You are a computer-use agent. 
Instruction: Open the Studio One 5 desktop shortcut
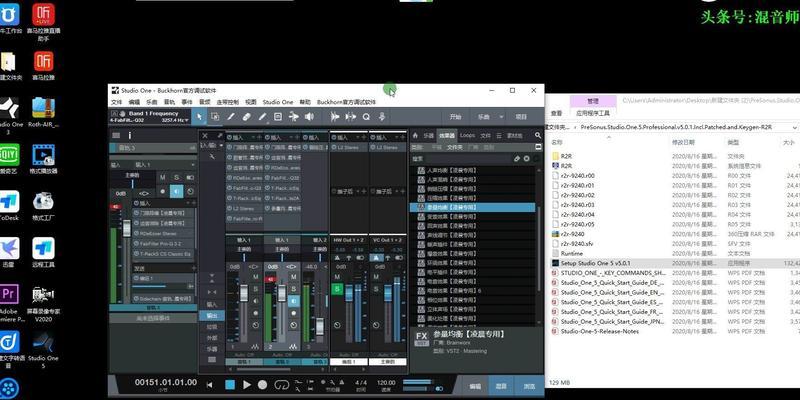coord(43,349)
